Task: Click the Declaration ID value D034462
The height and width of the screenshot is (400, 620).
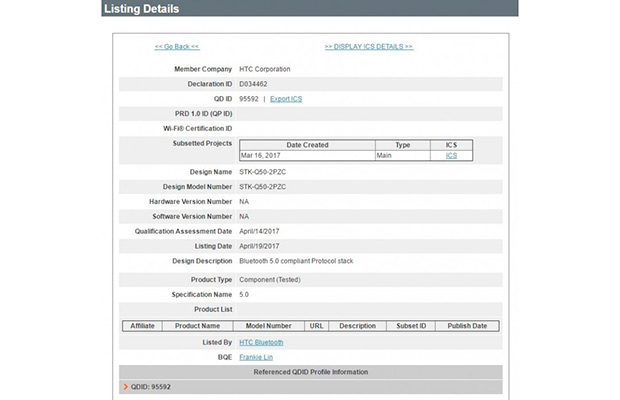Action: click(254, 84)
